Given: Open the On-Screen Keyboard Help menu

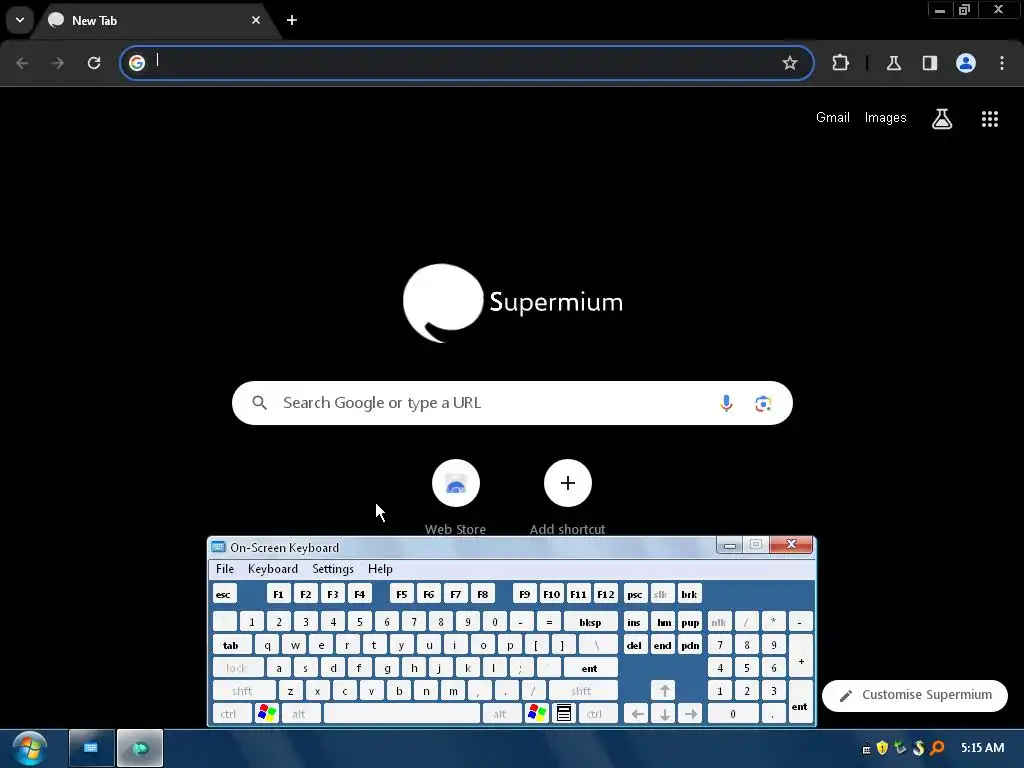Looking at the screenshot, I should click(380, 569).
